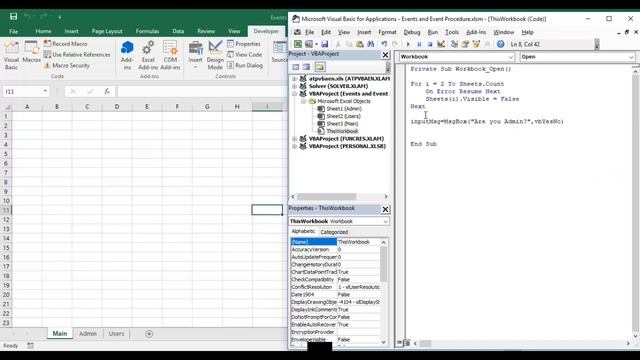Image resolution: width=640 pixels, height=360 pixels.
Task: Collapse Microsoft Excel Objects folder
Action: (303, 101)
